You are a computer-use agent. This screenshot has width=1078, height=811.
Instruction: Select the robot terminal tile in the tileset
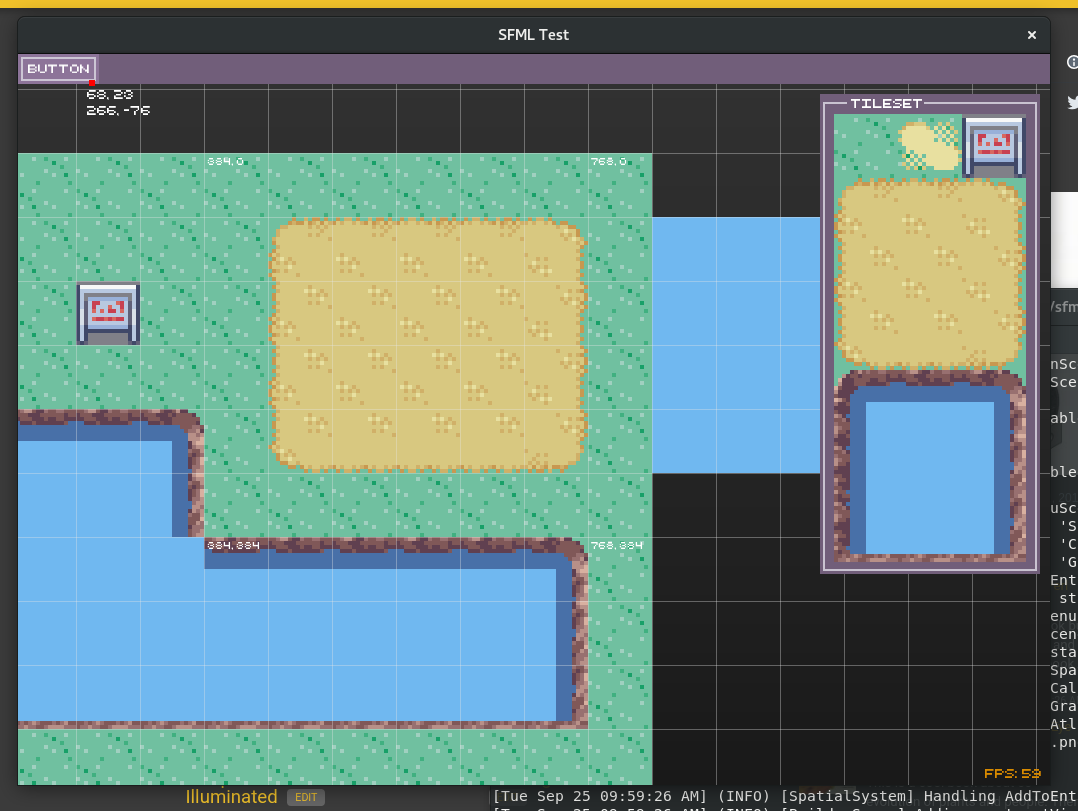(993, 147)
